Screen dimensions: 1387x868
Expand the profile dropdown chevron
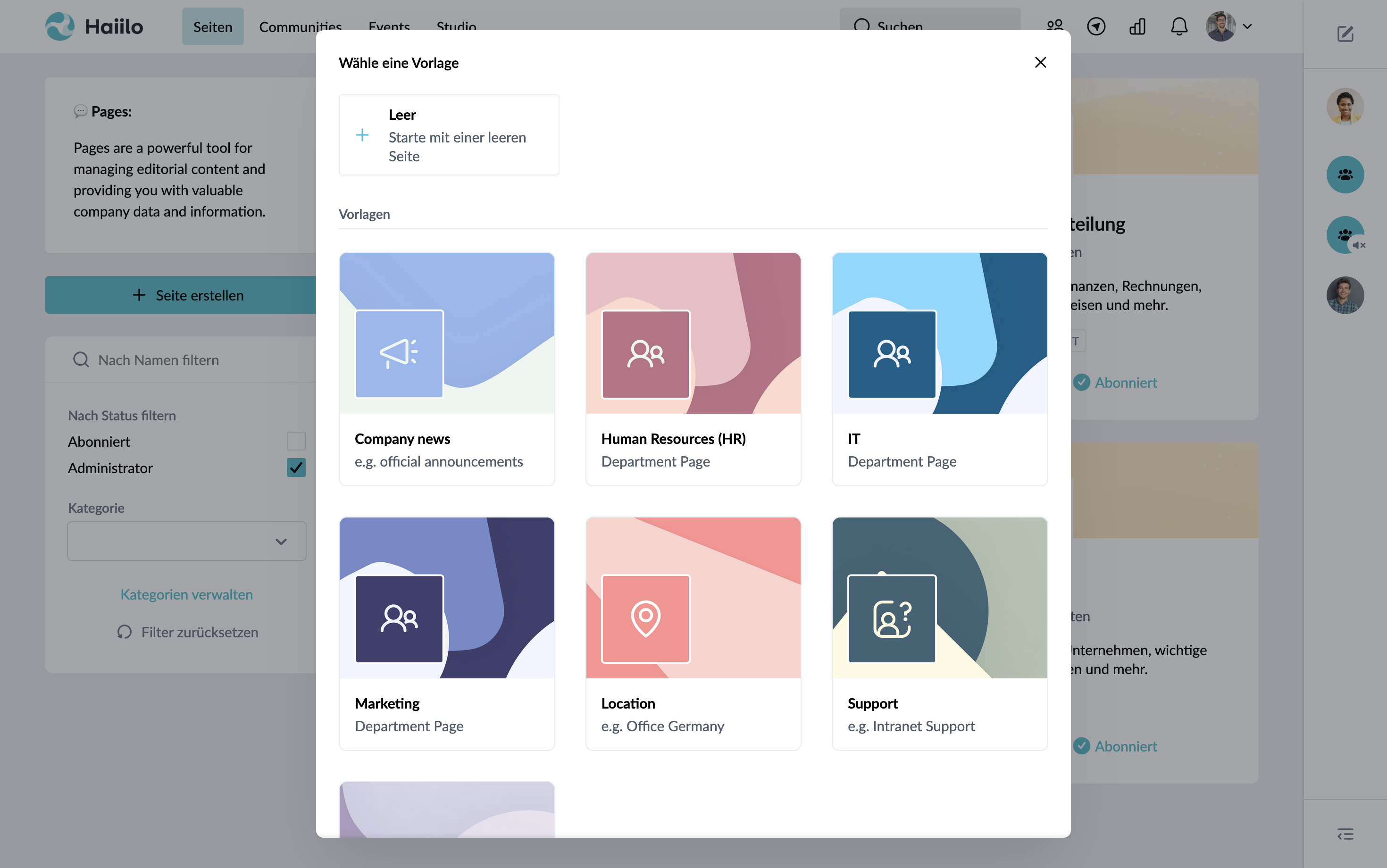(x=1247, y=26)
